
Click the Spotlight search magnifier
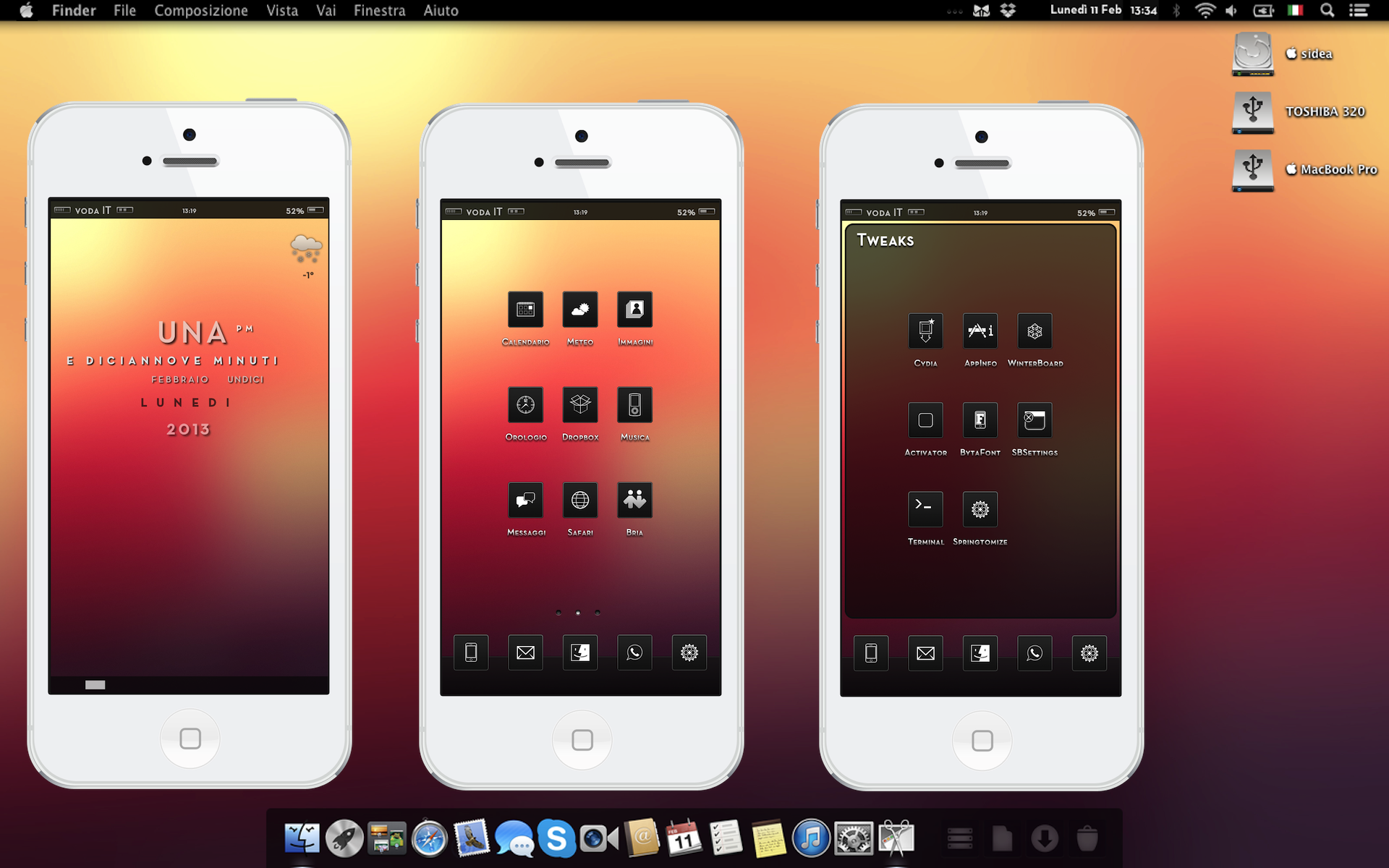(x=1327, y=10)
